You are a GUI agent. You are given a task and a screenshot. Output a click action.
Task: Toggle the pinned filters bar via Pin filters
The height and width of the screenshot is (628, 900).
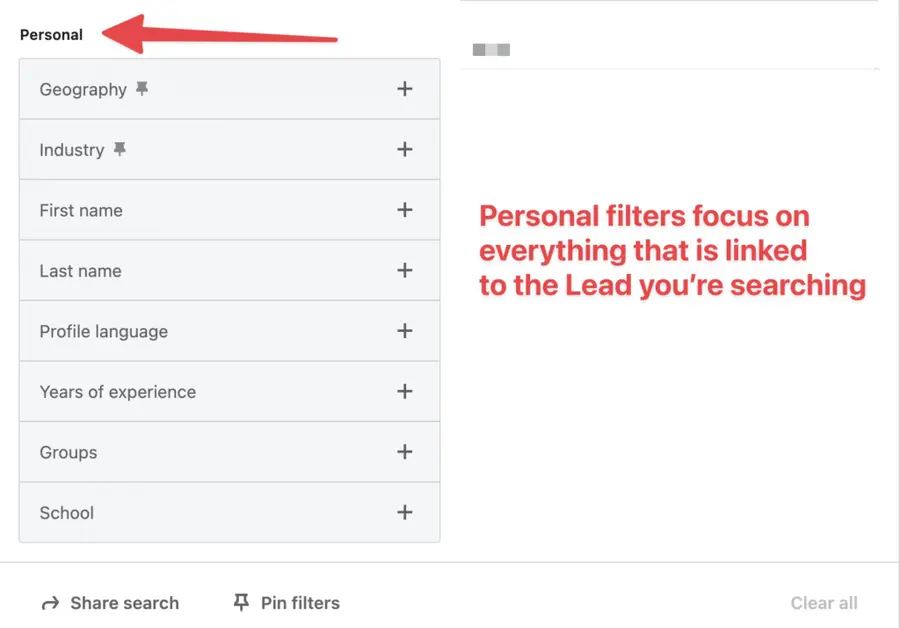pos(289,602)
